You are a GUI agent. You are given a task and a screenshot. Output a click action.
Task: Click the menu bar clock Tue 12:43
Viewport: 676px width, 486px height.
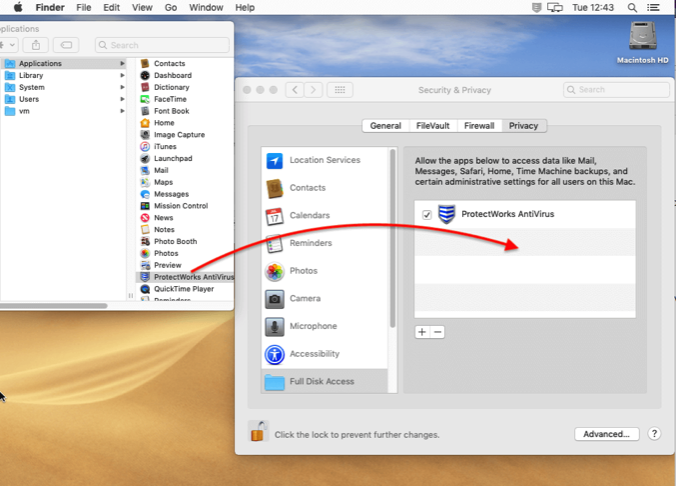593,7
